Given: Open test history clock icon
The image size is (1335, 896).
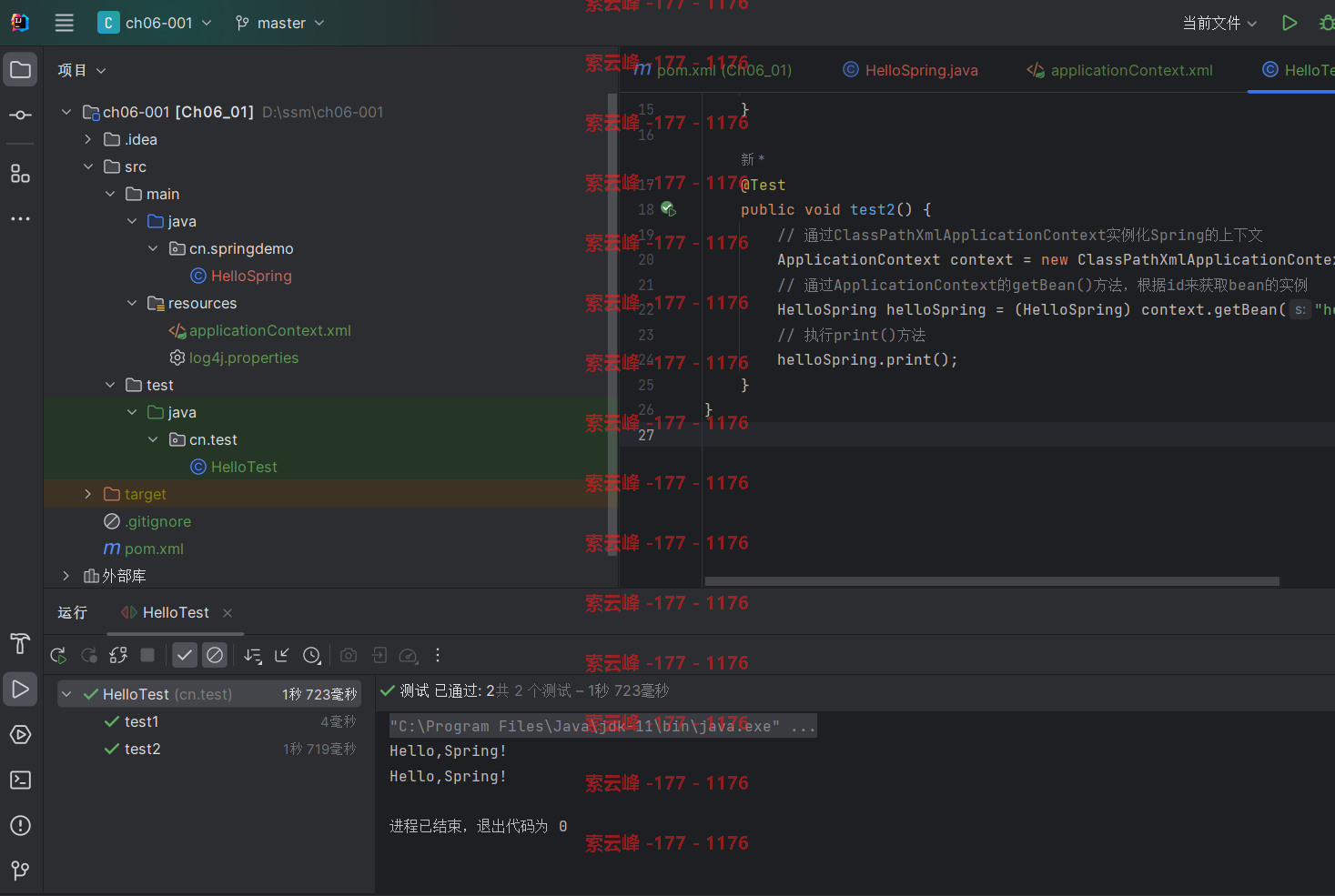Looking at the screenshot, I should point(312,655).
